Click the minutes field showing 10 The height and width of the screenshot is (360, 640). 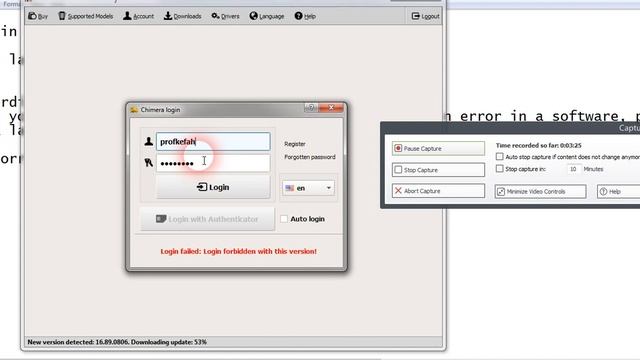[x=573, y=169]
